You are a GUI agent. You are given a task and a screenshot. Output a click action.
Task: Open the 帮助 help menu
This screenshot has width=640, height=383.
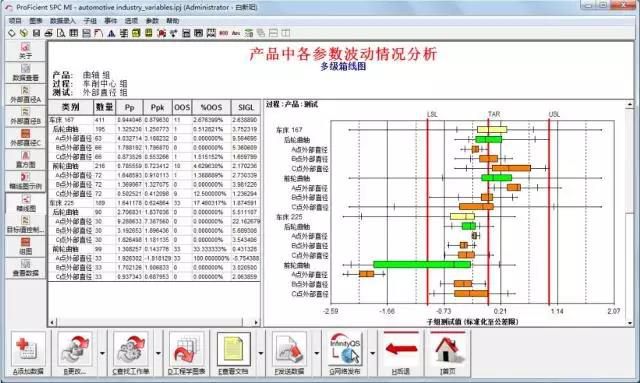point(172,21)
